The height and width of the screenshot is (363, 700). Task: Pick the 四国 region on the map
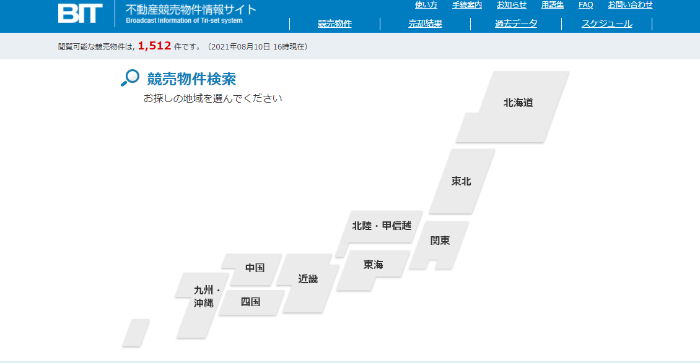[x=250, y=302]
